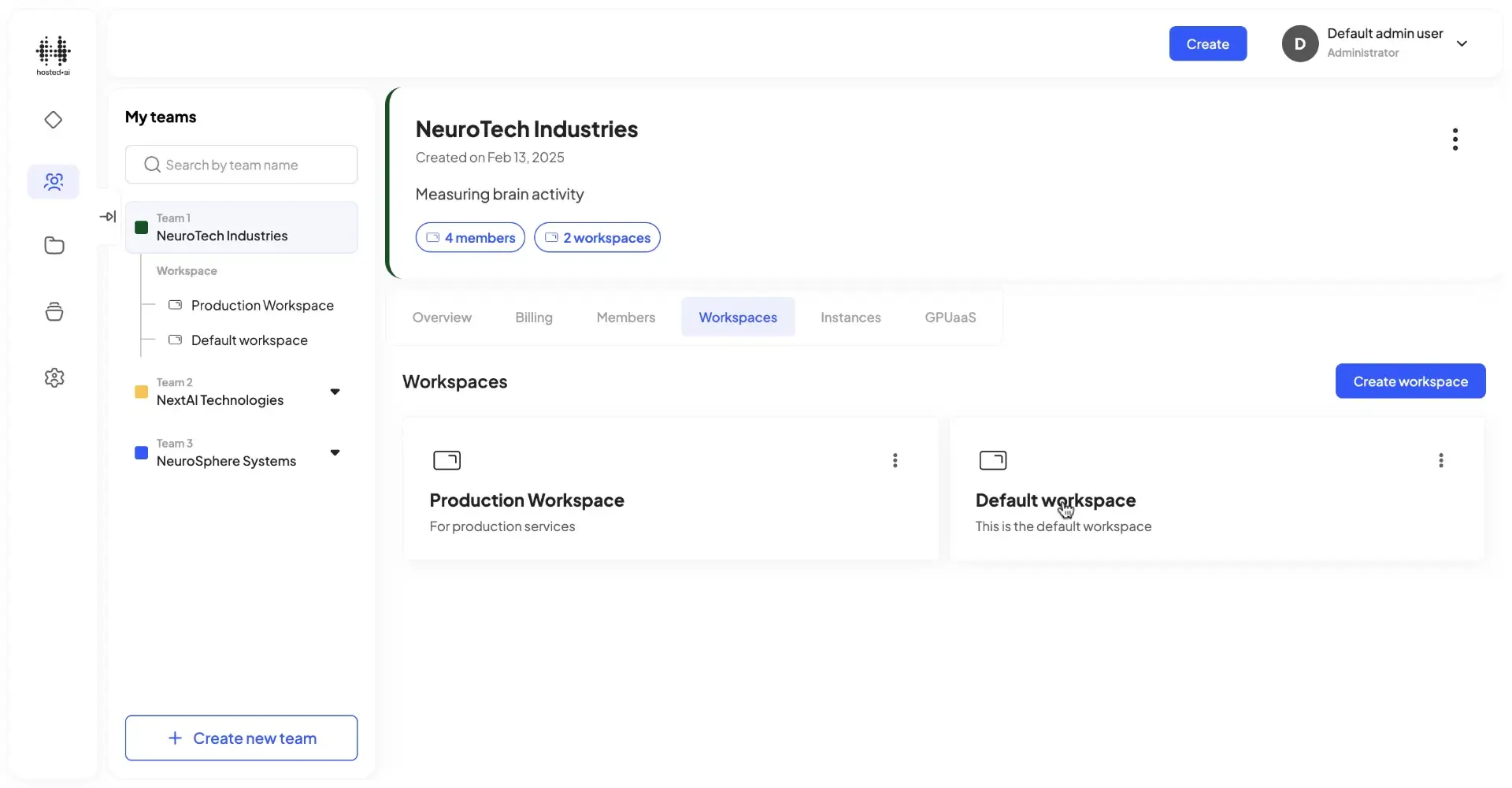Switch to the Billing tab
Screen dimensions: 1512x788
534,317
